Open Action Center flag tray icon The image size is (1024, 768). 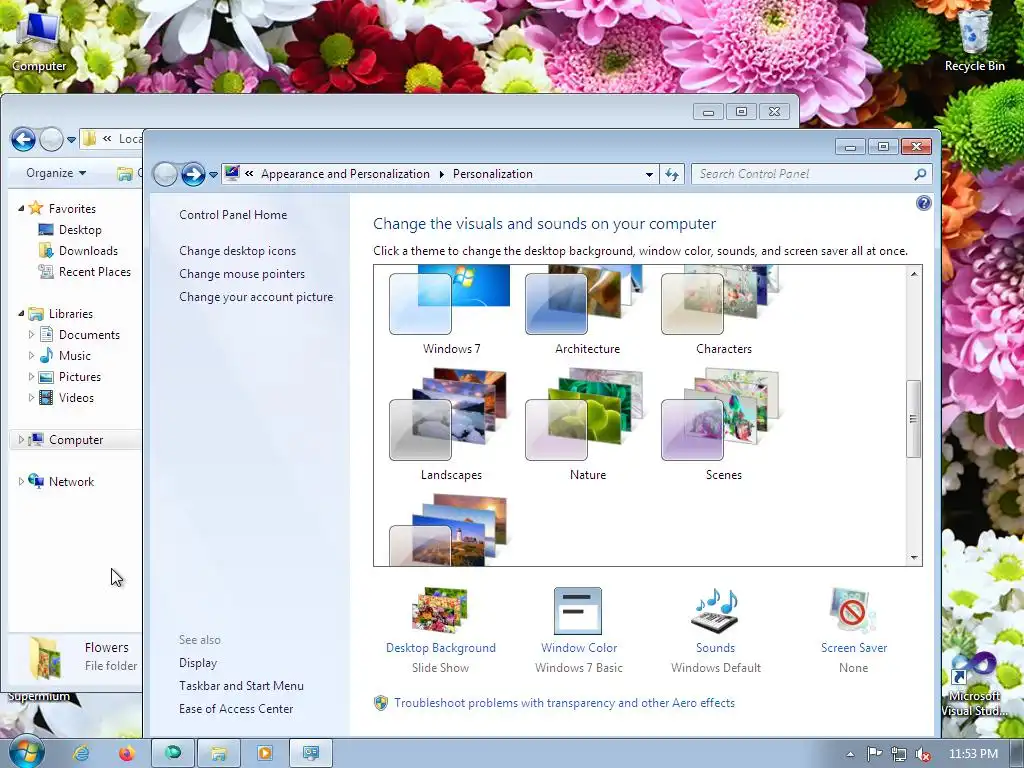pyautogui.click(x=874, y=754)
